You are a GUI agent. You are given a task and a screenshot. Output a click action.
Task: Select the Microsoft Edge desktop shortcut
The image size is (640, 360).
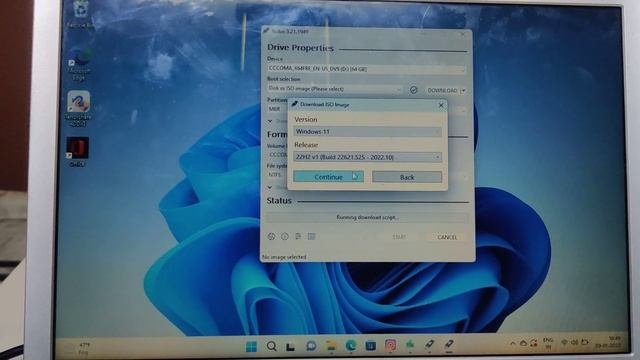(79, 64)
